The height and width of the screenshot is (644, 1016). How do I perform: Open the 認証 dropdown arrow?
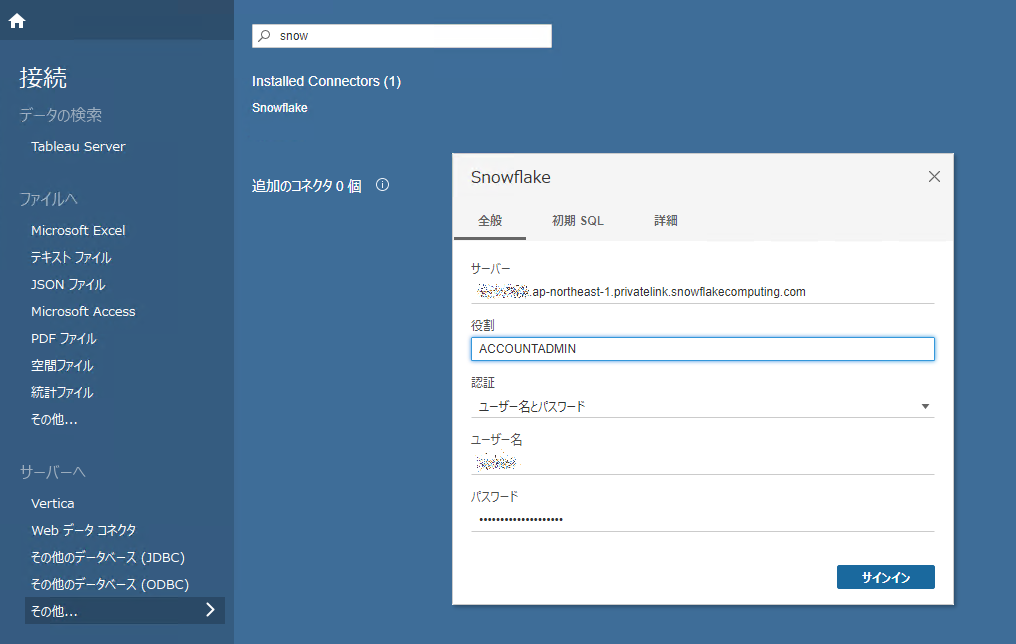click(x=925, y=406)
